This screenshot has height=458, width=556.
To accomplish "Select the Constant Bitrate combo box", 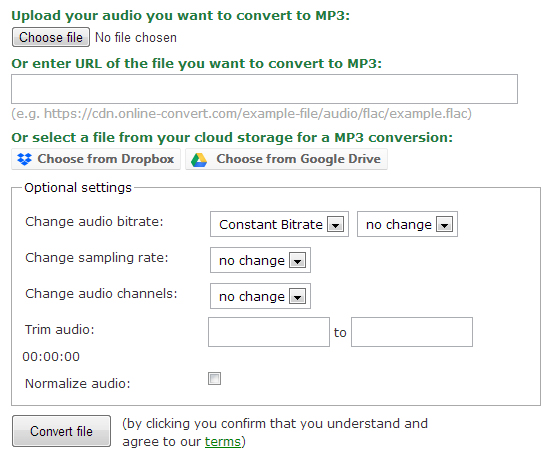I will 279,224.
